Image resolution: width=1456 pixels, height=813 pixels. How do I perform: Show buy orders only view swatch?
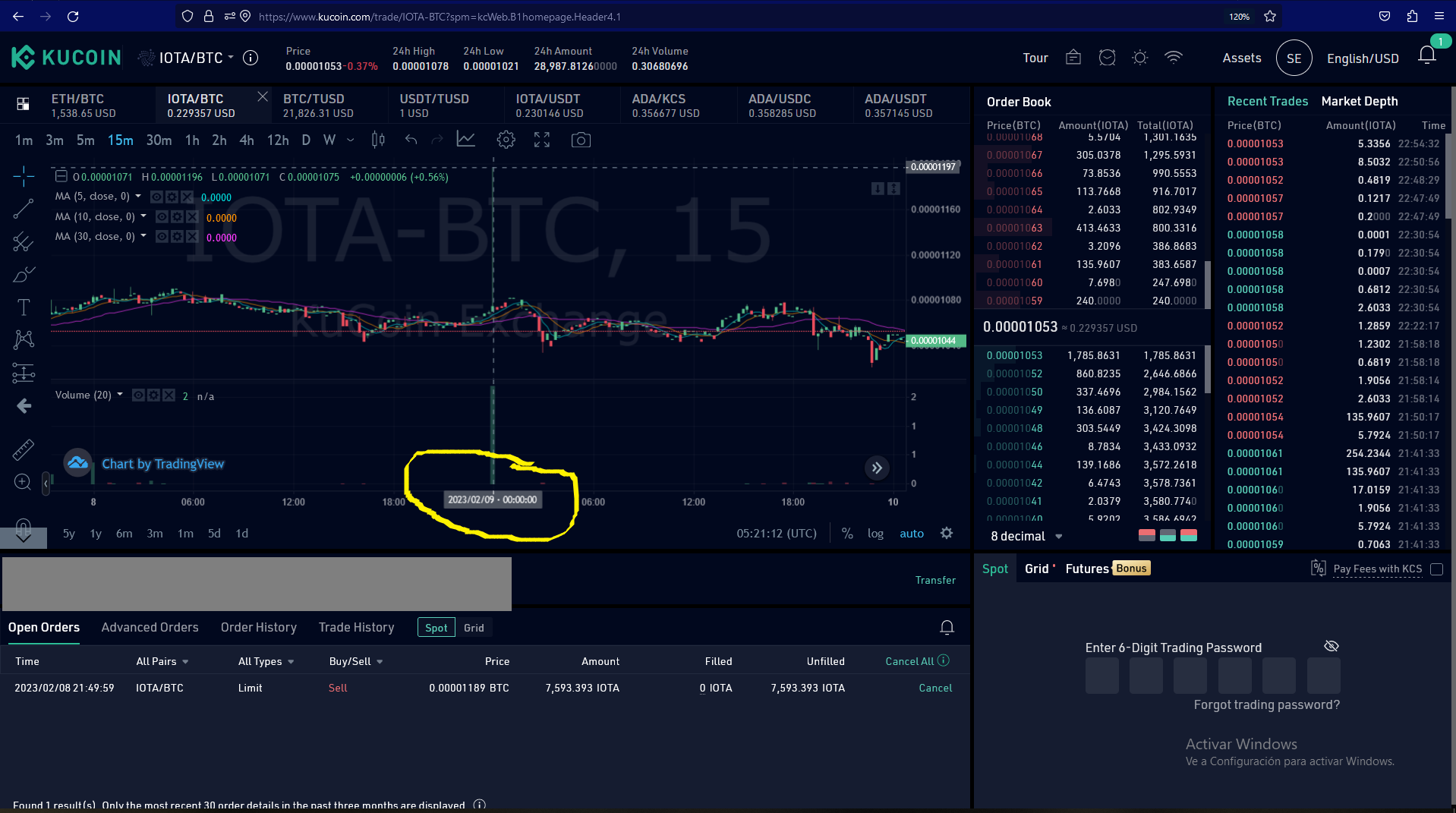tap(1168, 536)
